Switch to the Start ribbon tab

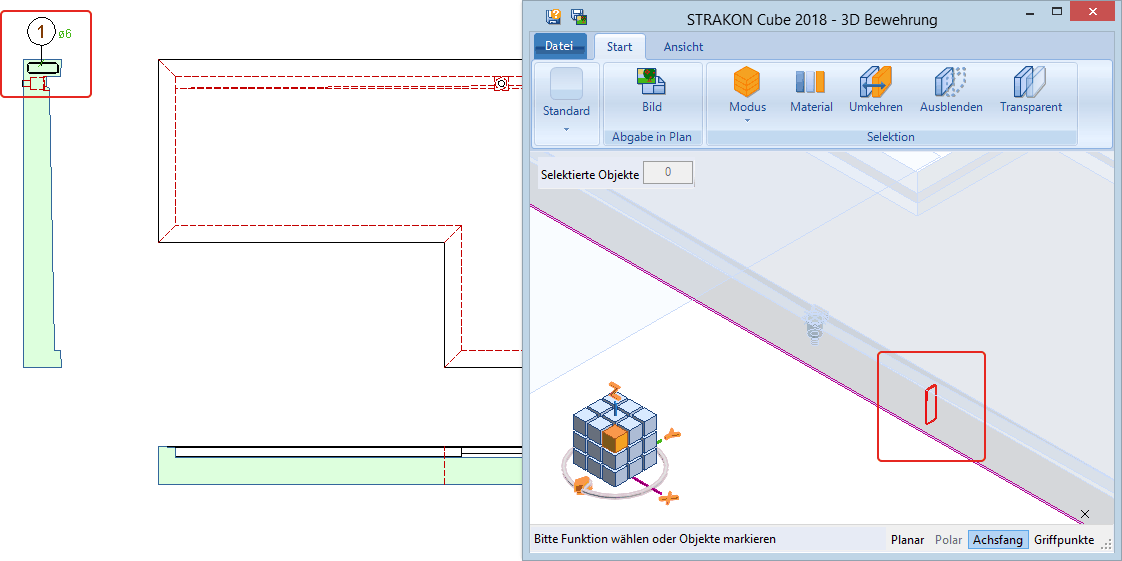coord(620,47)
